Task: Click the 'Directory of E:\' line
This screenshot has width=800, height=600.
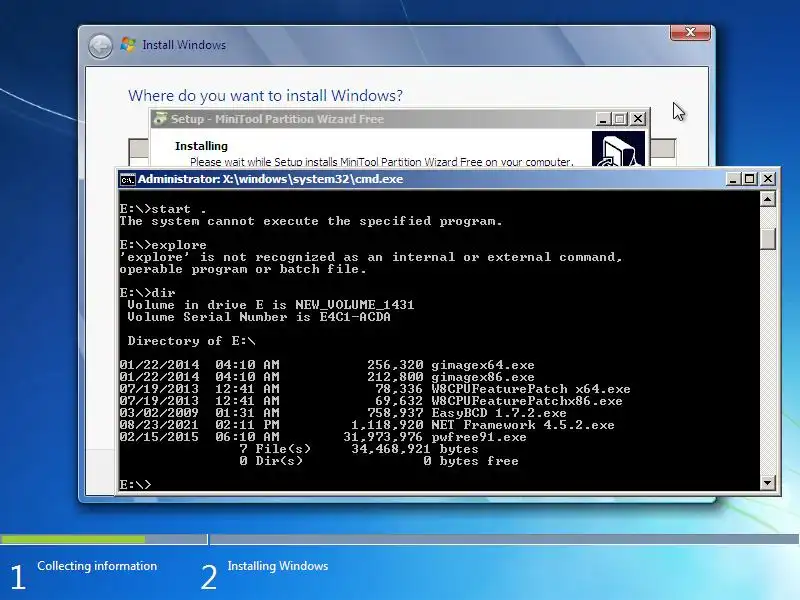Action: (191, 341)
